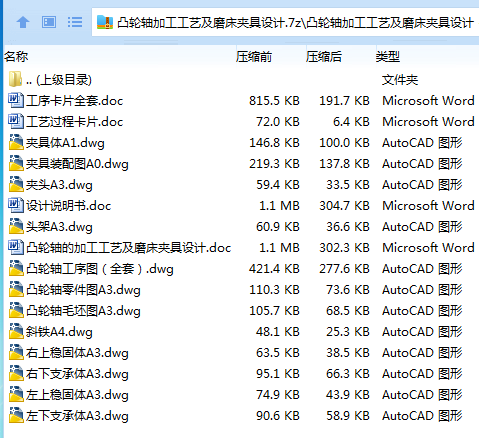479x438 pixels.
Task: Click the DWG icon of 右下支承体A3.dwg
Action: coord(16,373)
